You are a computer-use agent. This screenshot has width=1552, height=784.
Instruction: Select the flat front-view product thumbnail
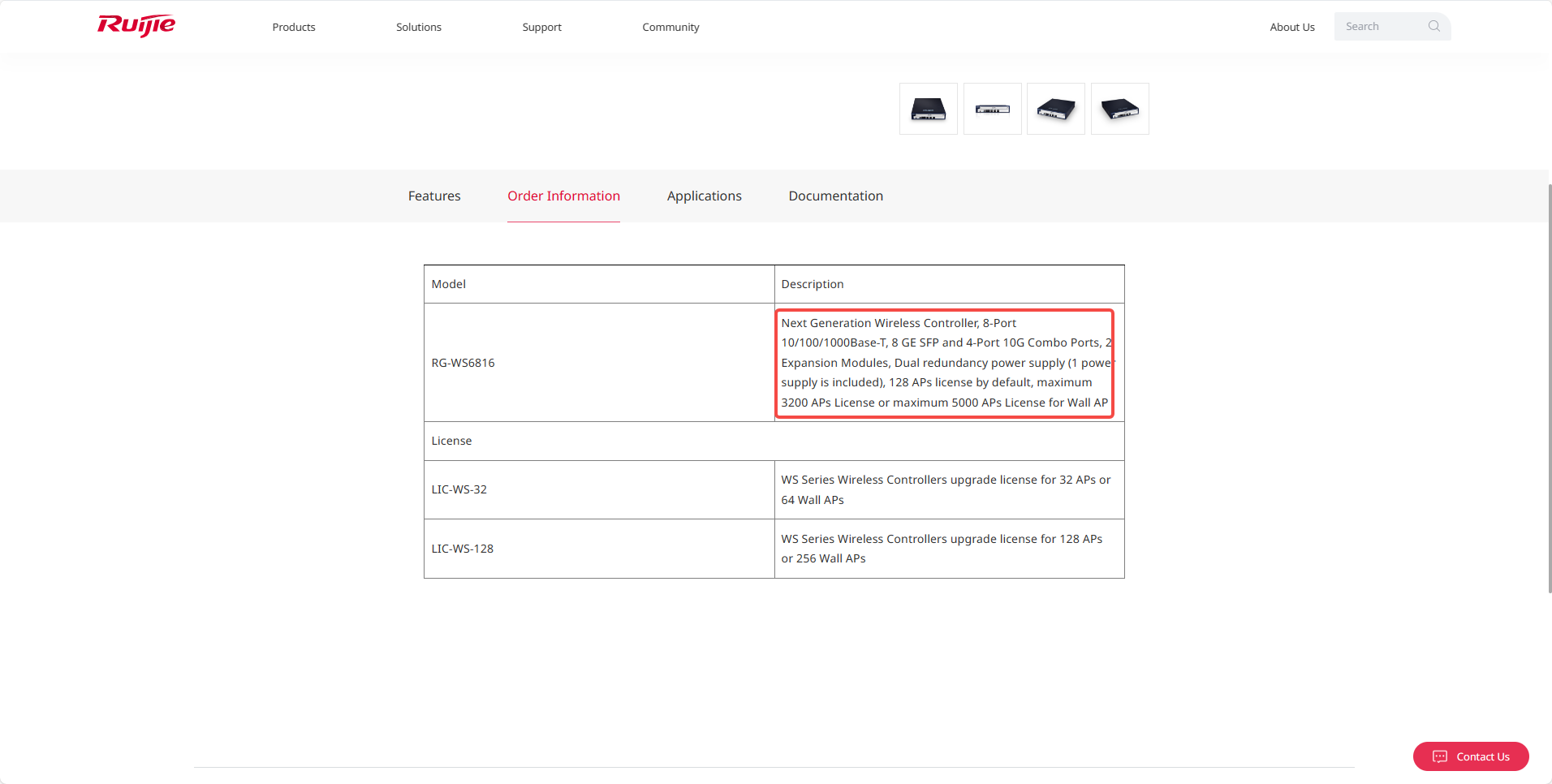tap(992, 109)
